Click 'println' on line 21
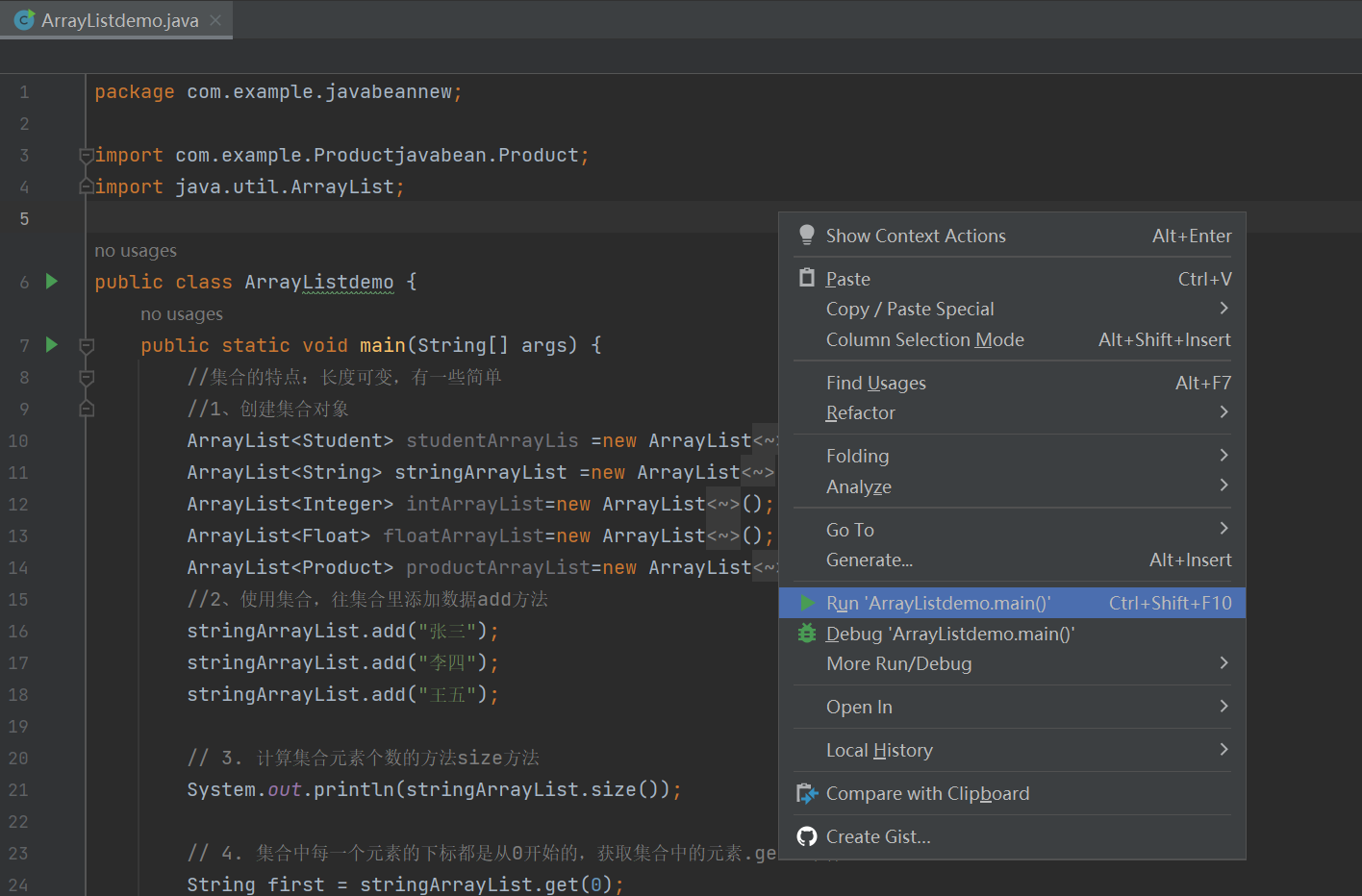 tap(354, 789)
